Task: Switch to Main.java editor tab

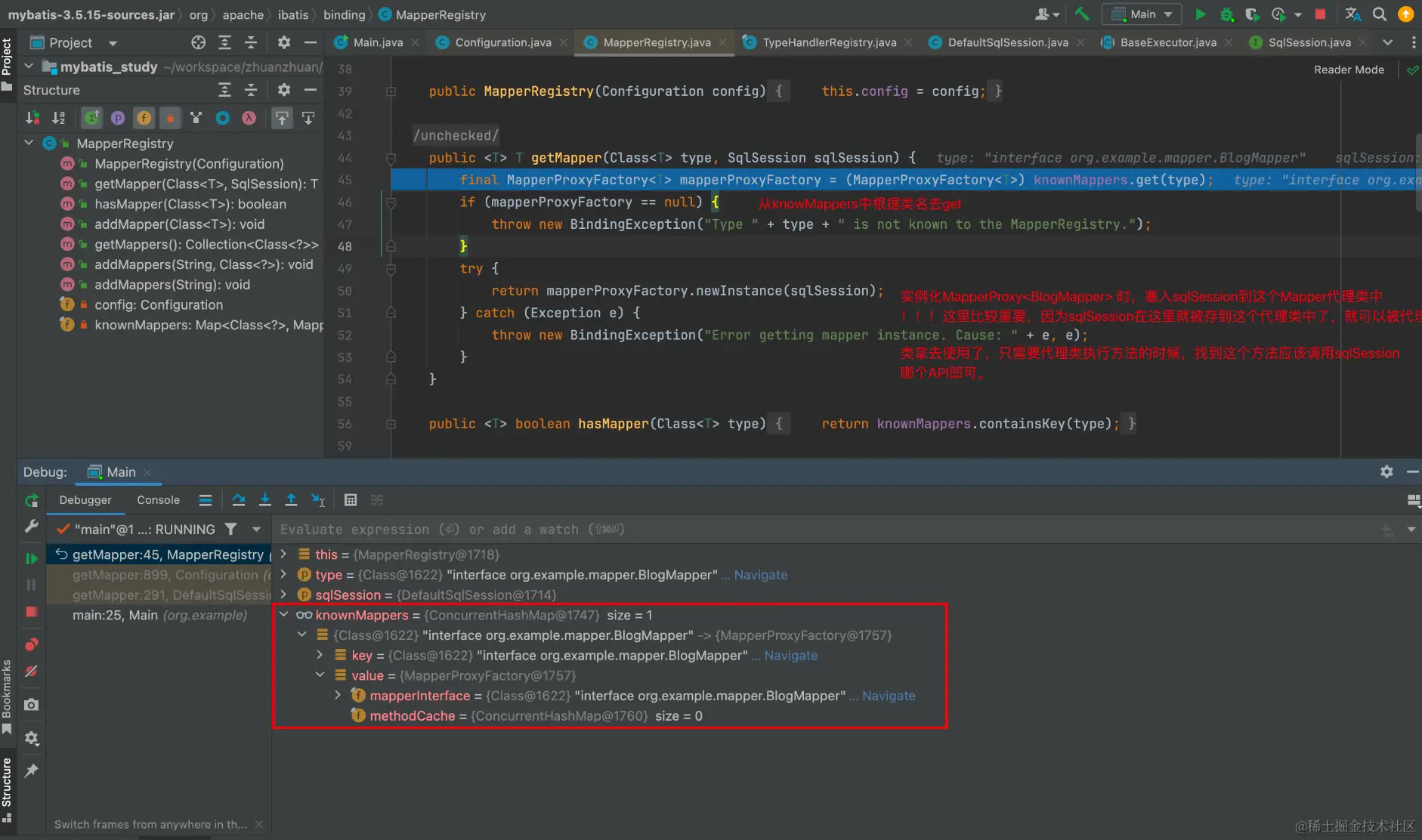Action: click(x=376, y=42)
